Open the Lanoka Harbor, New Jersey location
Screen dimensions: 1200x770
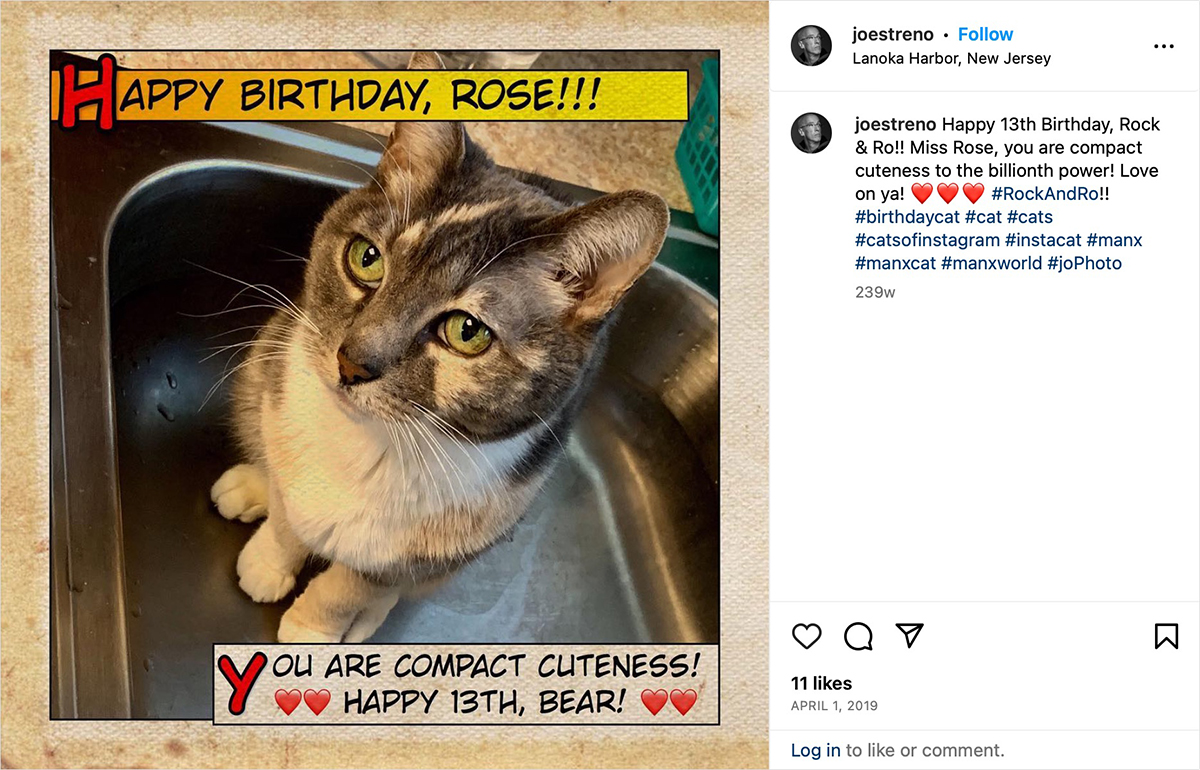pos(951,58)
